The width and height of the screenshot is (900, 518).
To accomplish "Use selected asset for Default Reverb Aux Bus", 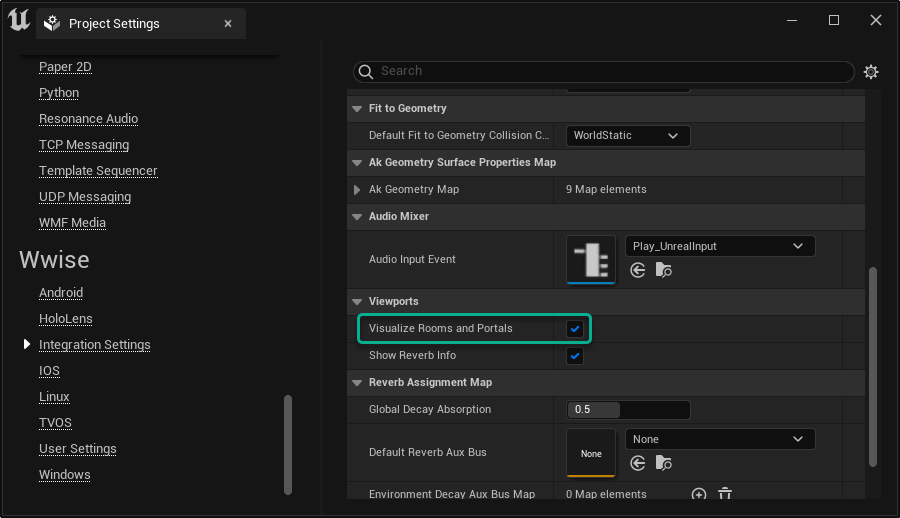I will coord(638,463).
